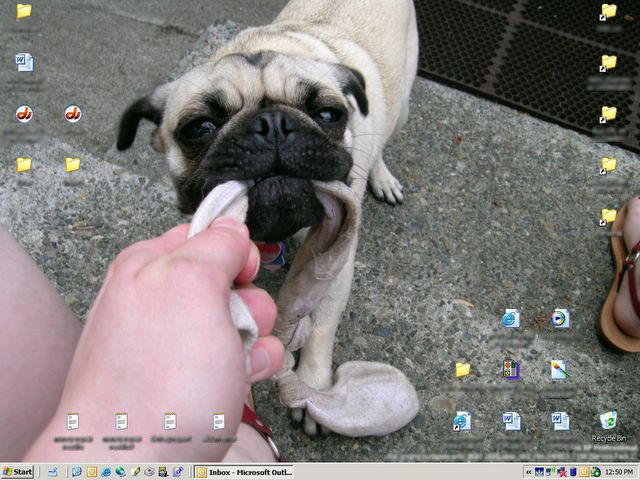
Task: Click the Windows Start button
Action: pyautogui.click(x=17, y=471)
